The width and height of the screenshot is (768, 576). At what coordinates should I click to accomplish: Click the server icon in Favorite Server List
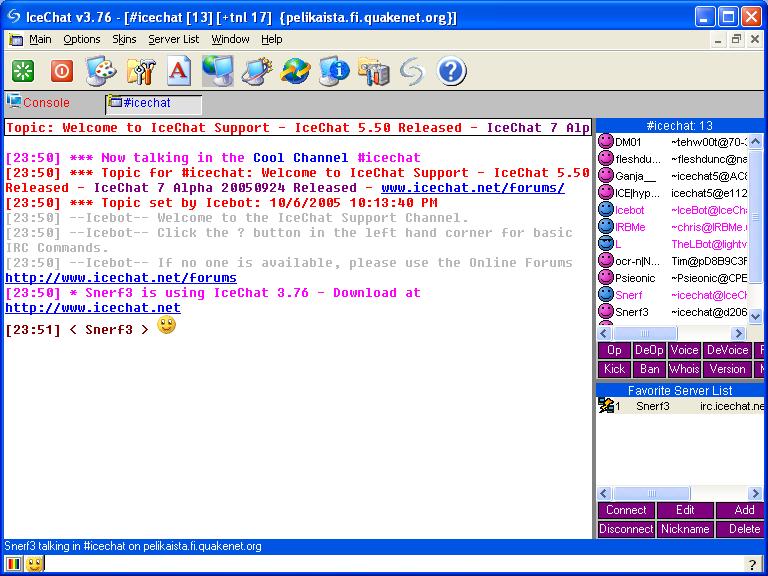[606, 405]
